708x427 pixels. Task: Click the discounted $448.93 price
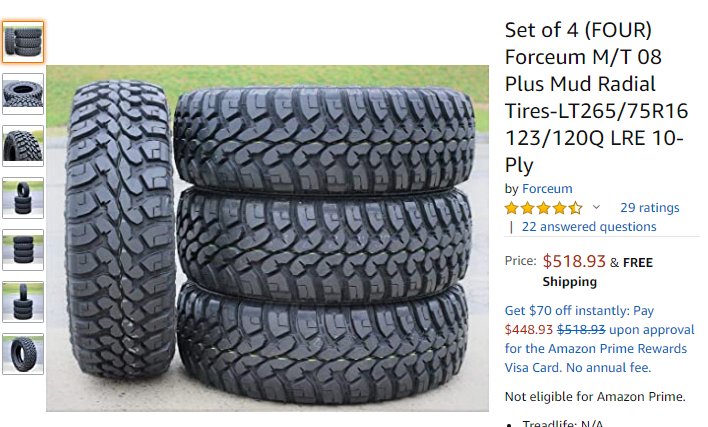(x=528, y=330)
